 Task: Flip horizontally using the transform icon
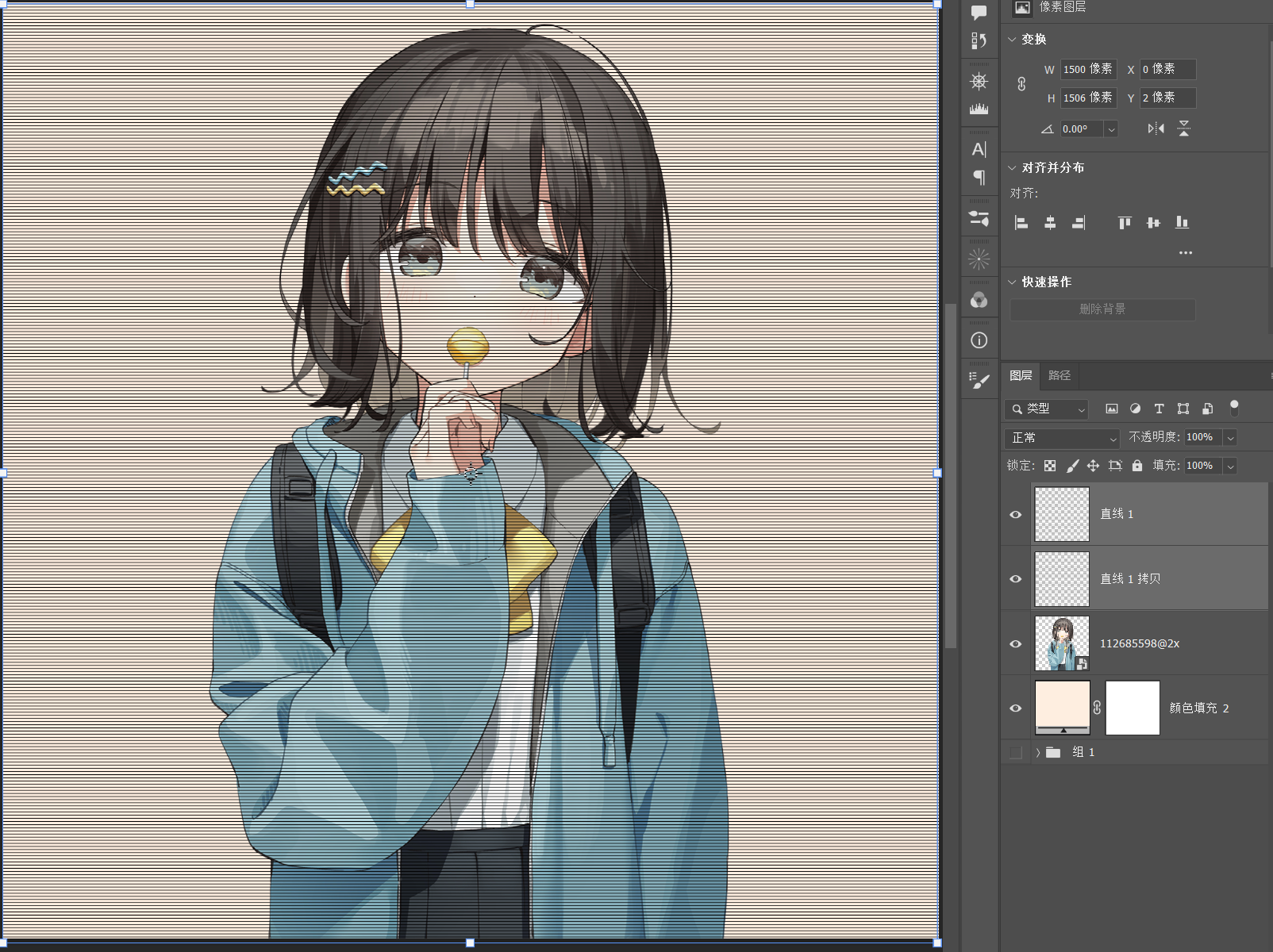[1156, 129]
